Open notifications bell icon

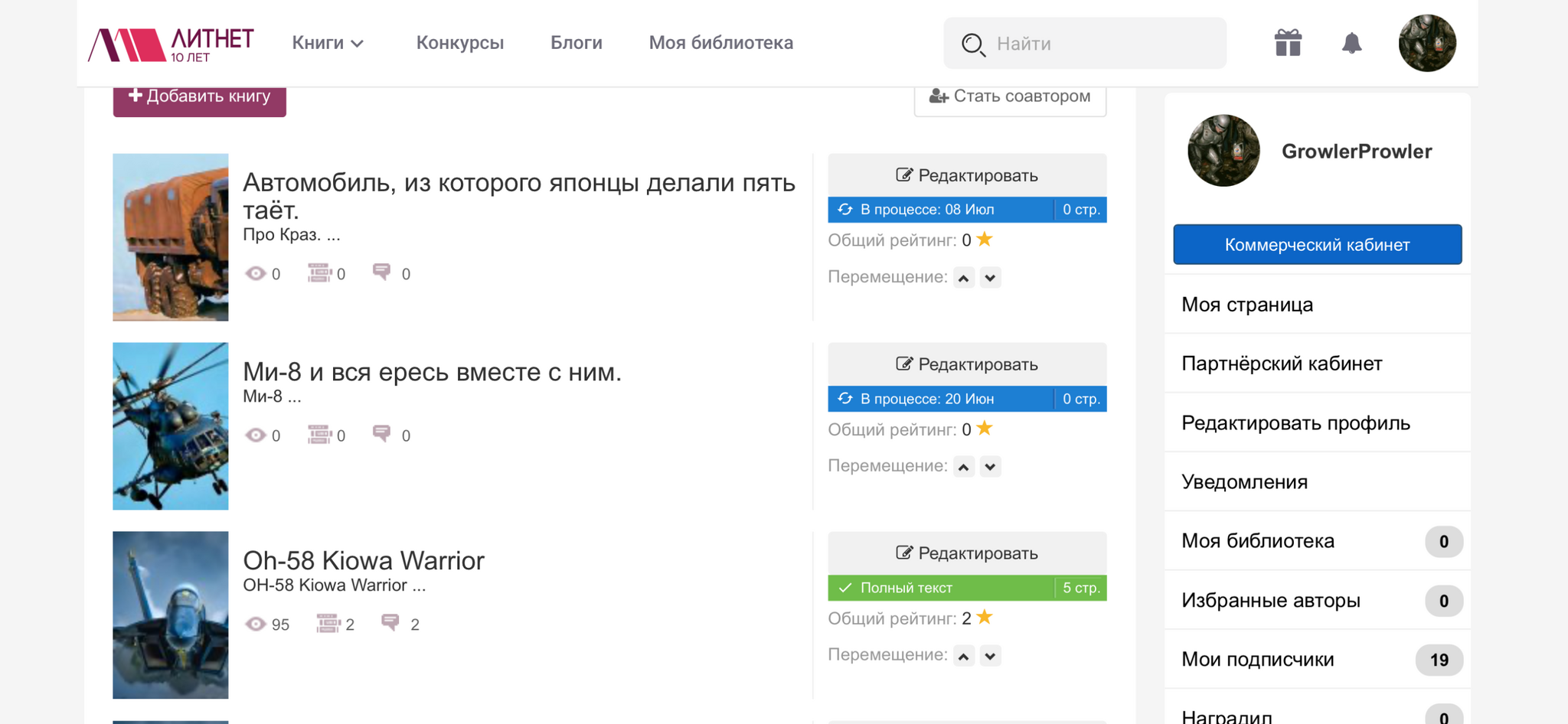1352,43
